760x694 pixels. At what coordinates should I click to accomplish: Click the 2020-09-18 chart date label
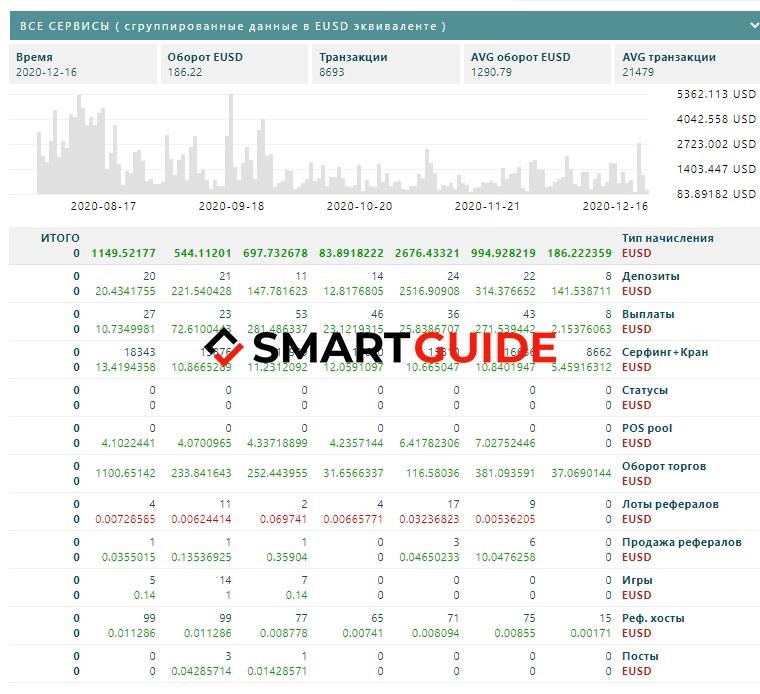231,206
